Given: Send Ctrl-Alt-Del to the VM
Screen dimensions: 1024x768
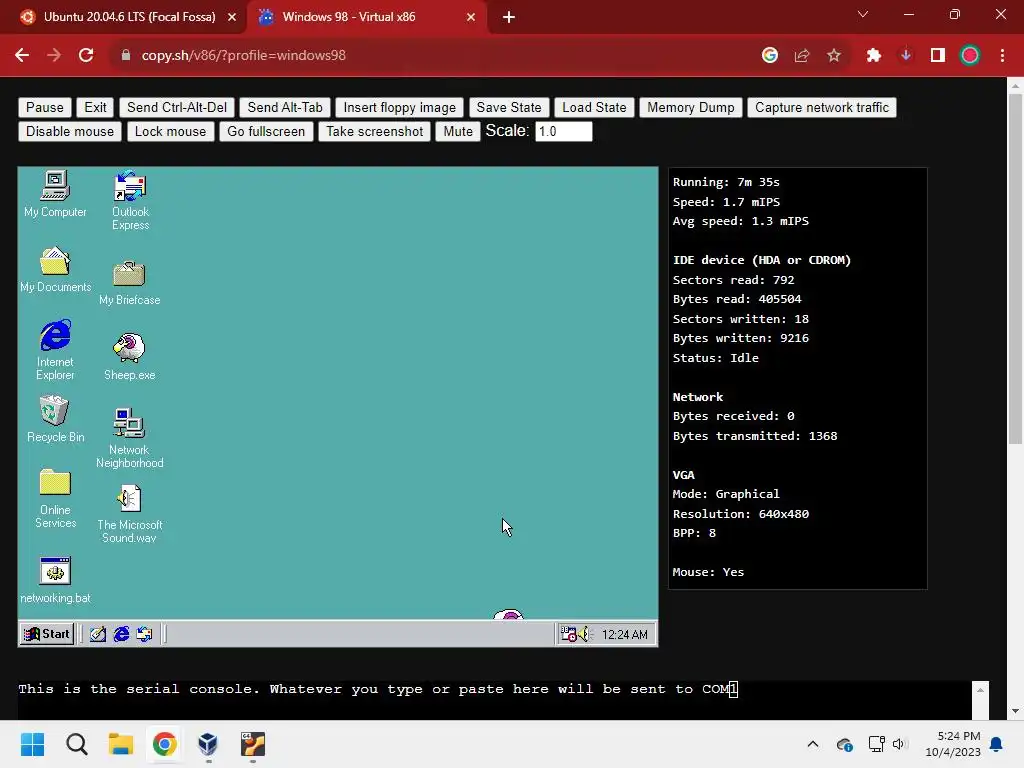Looking at the screenshot, I should coord(177,108).
